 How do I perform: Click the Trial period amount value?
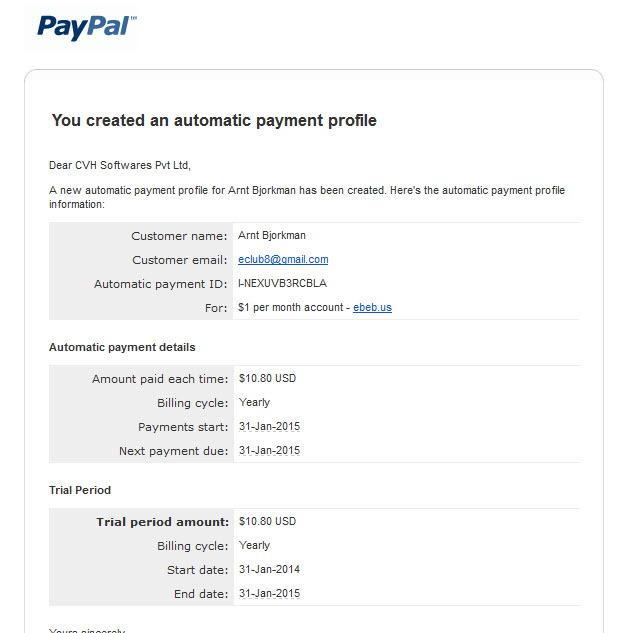pyautogui.click(x=267, y=521)
